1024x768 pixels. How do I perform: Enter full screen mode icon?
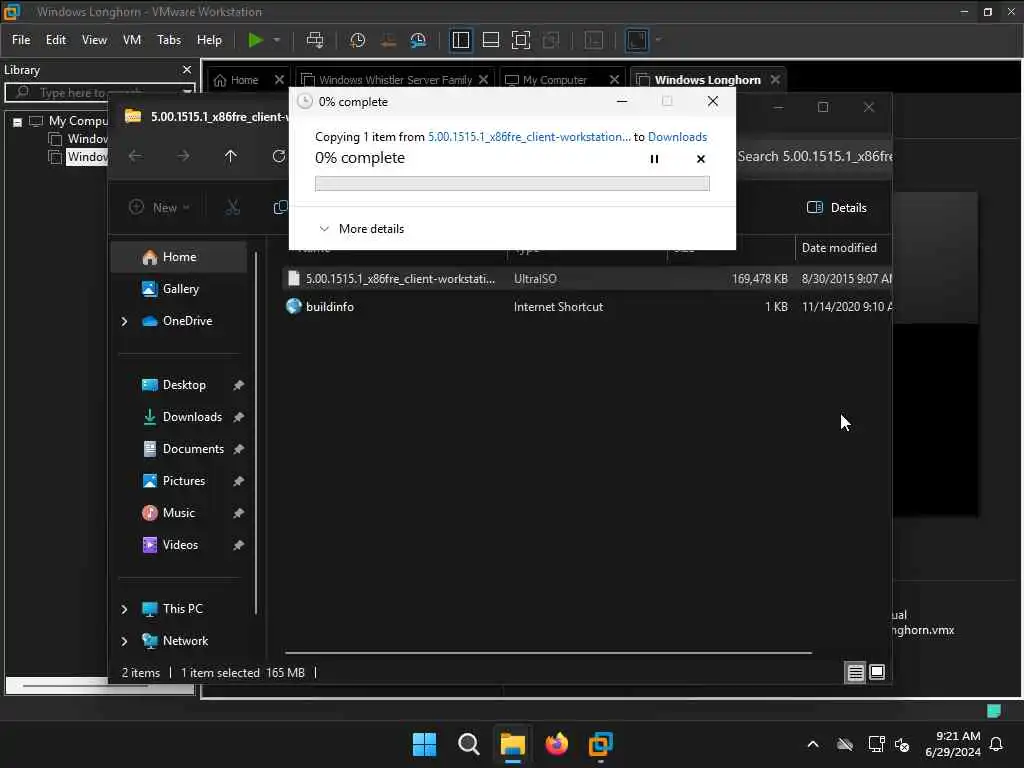[520, 40]
